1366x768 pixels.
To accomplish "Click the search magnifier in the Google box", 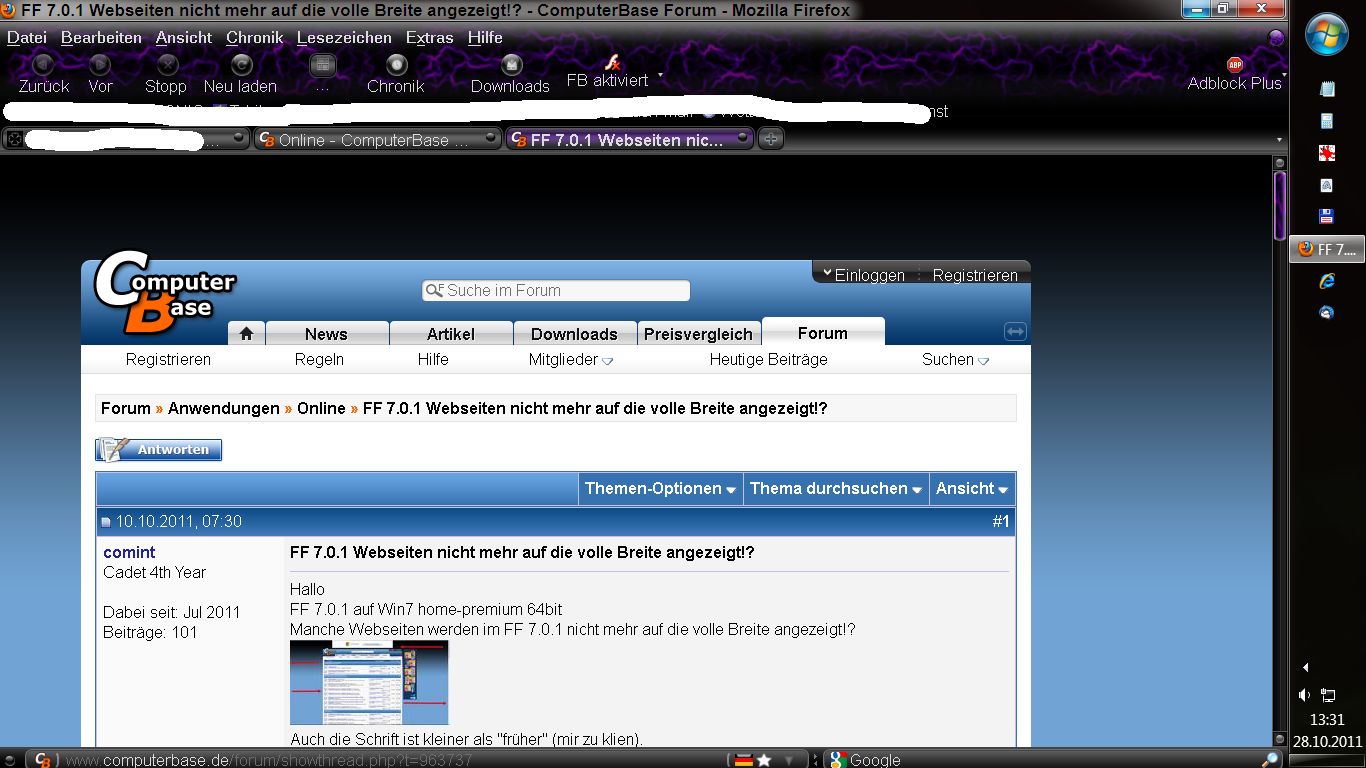I will (1270, 760).
